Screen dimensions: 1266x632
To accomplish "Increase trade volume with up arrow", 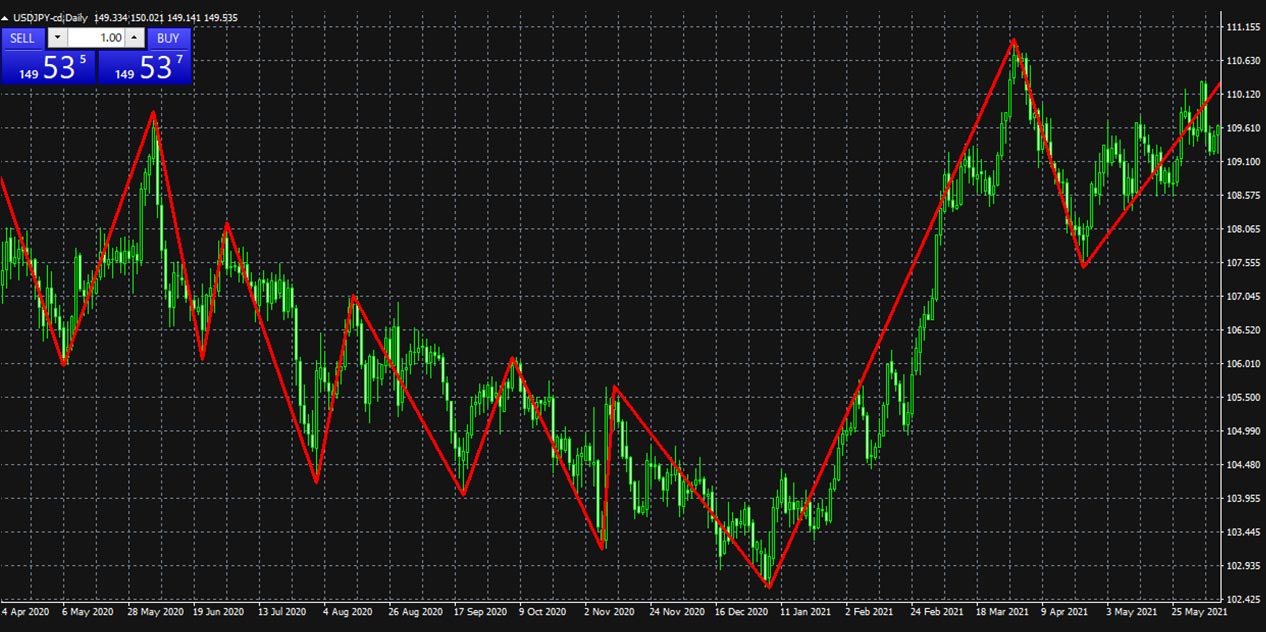I will tap(135, 38).
